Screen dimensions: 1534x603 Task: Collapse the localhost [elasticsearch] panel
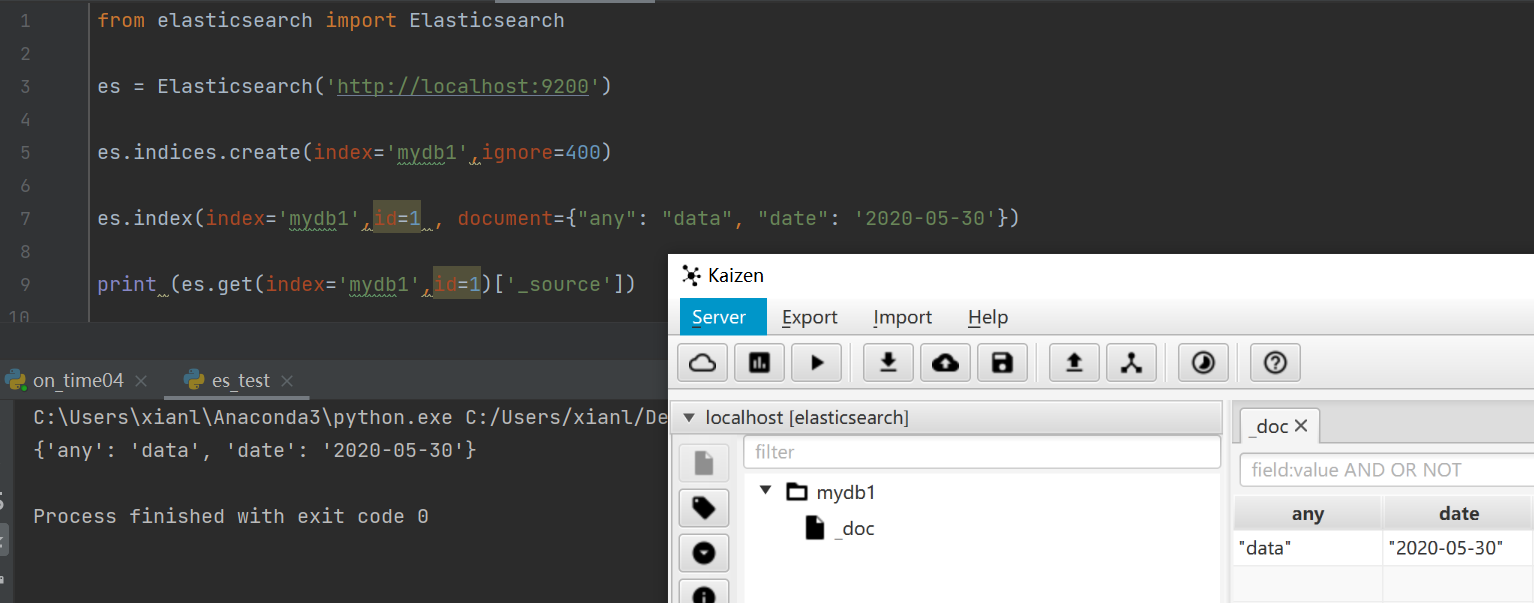click(x=688, y=418)
